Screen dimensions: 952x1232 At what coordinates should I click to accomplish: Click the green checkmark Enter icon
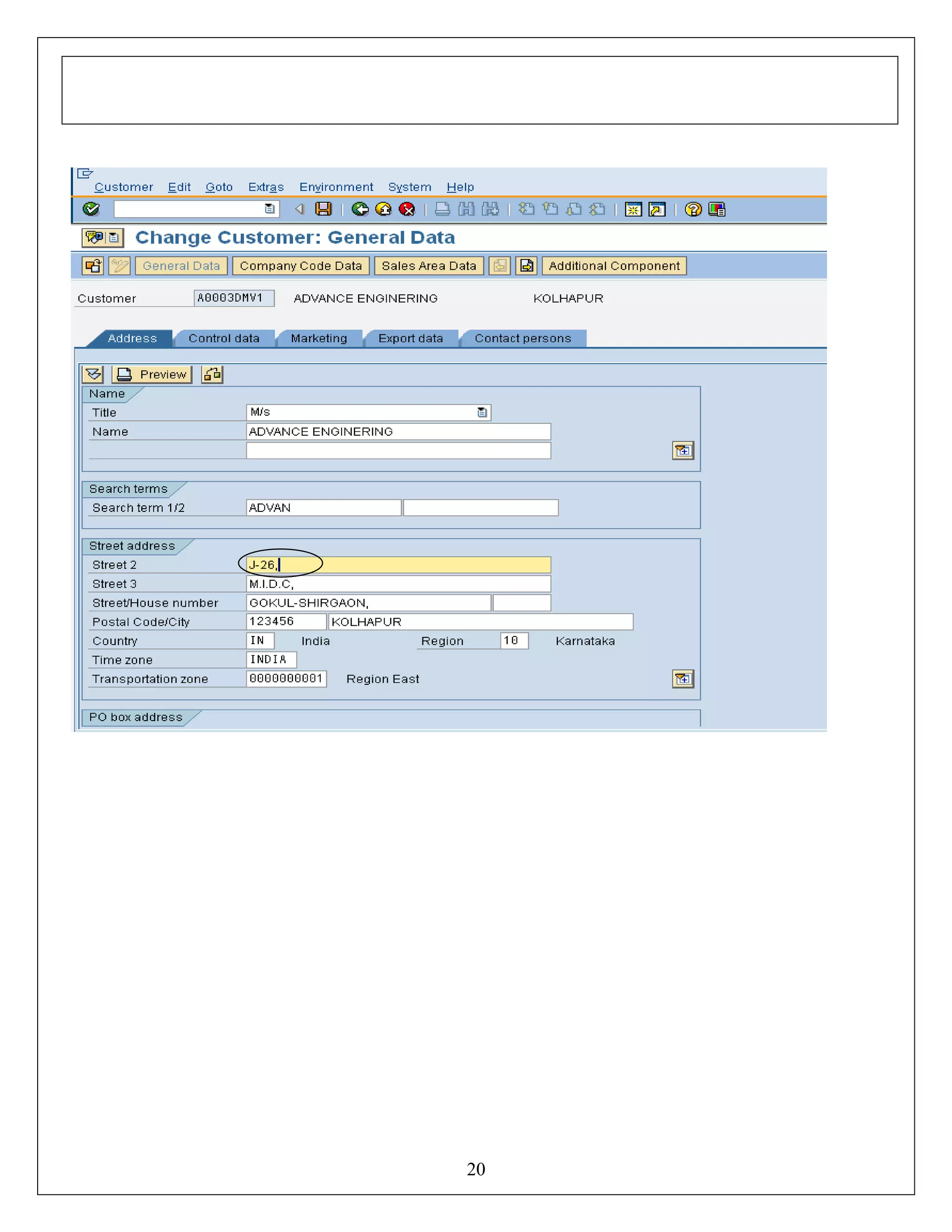click(x=91, y=209)
